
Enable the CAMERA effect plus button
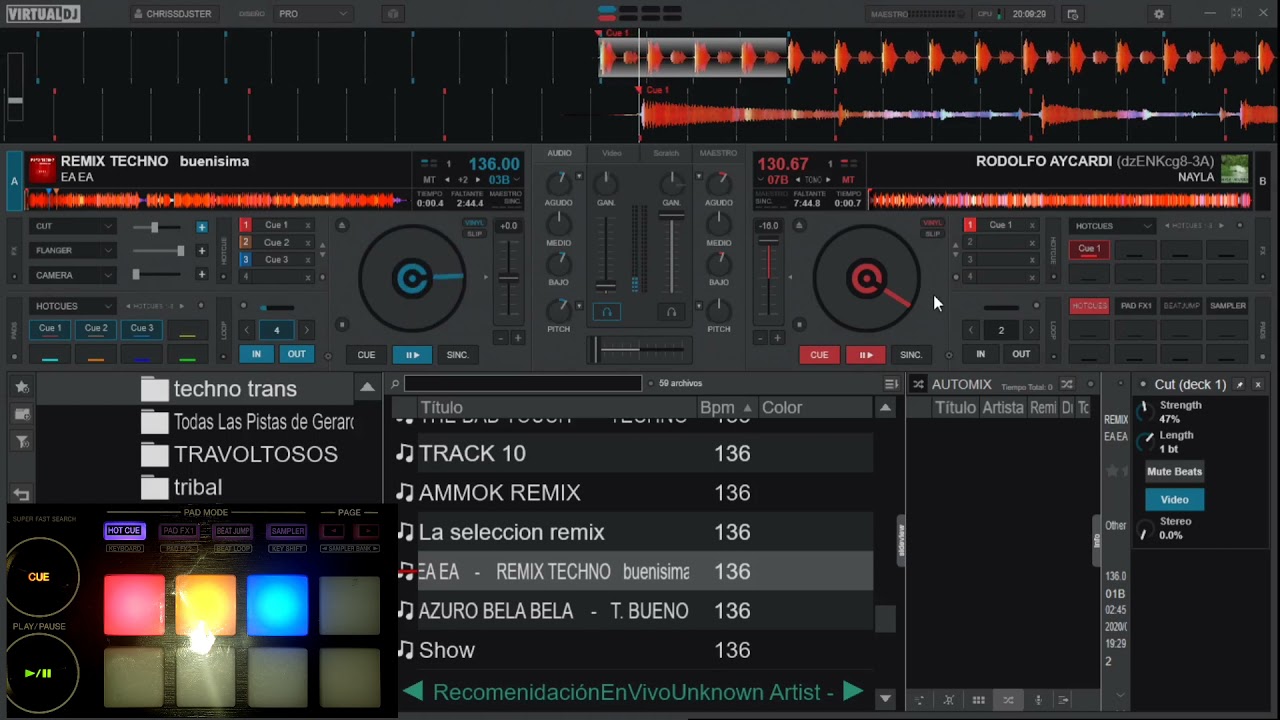(201, 275)
